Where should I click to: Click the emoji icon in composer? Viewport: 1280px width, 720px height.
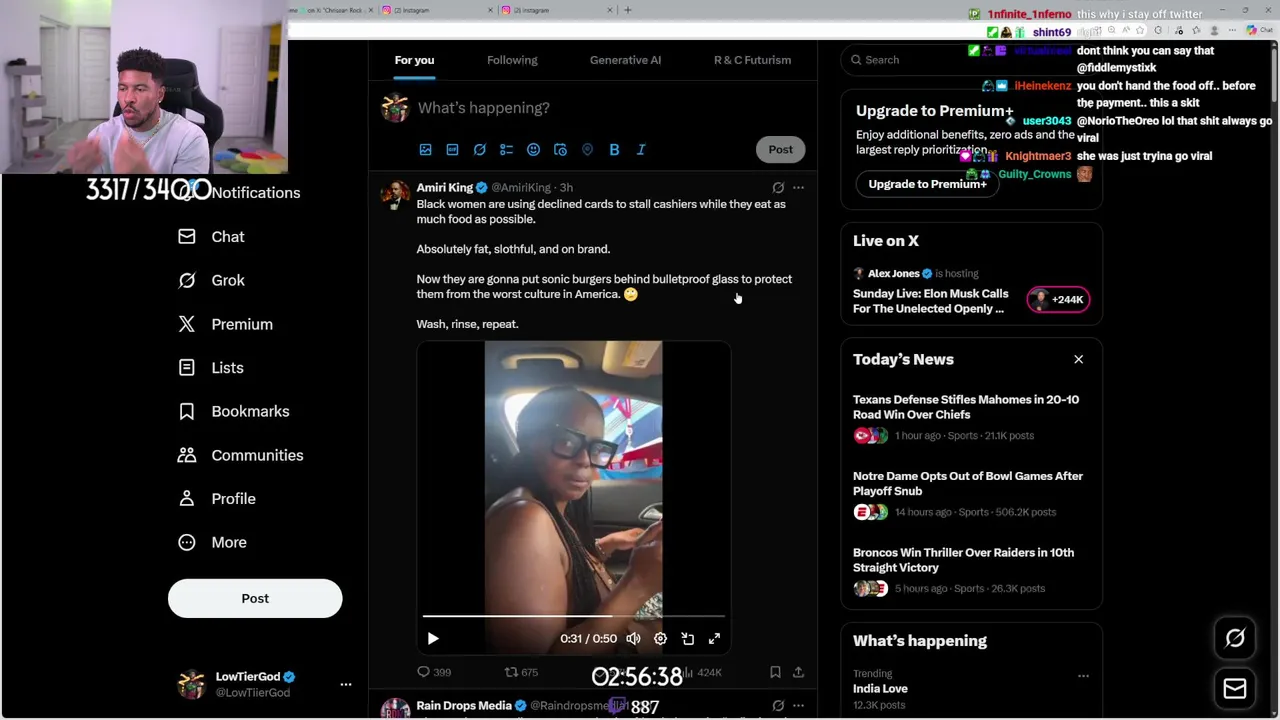[533, 150]
